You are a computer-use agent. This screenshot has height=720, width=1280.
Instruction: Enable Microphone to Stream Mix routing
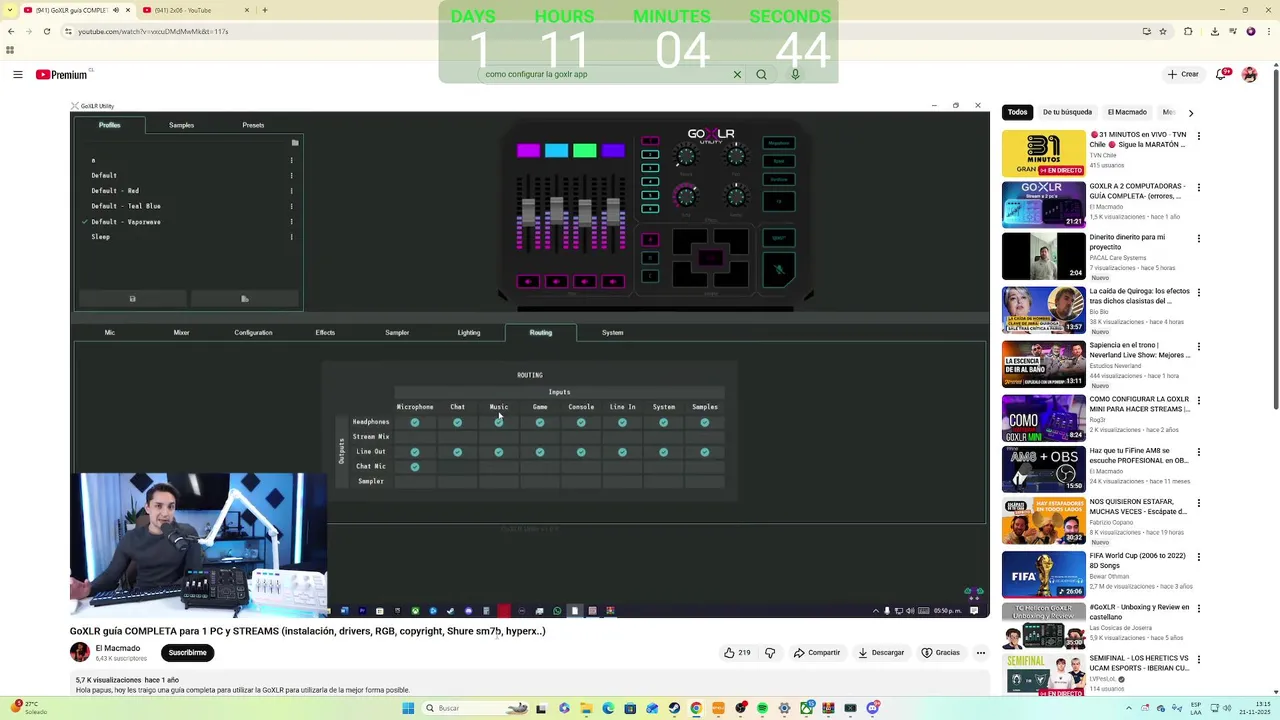pos(415,437)
